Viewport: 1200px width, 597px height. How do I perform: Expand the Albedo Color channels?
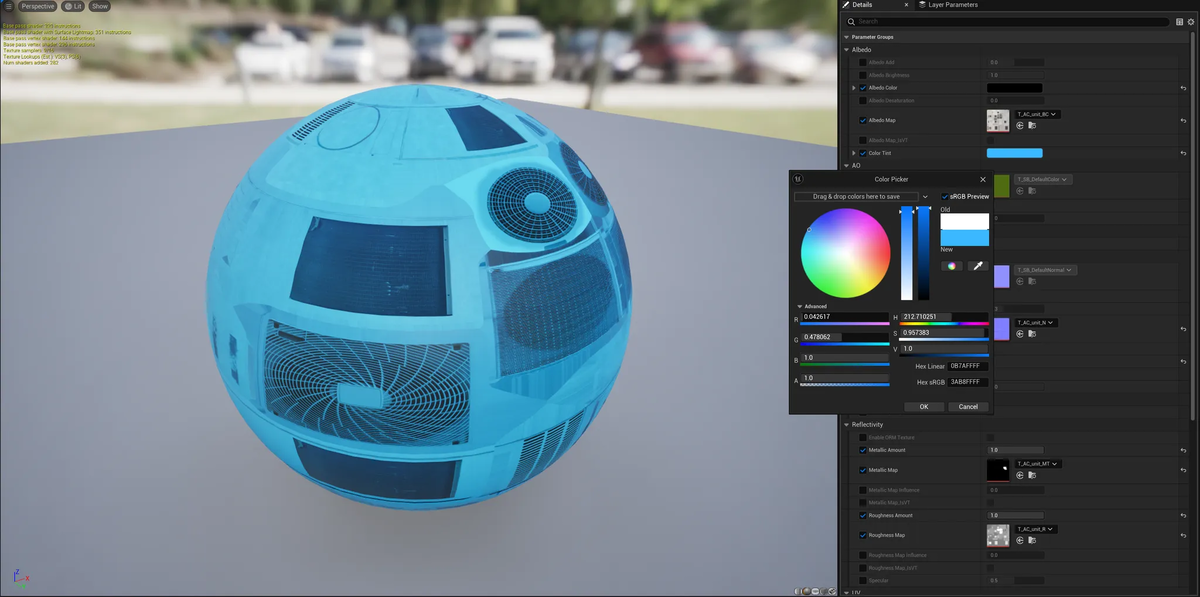coord(854,88)
